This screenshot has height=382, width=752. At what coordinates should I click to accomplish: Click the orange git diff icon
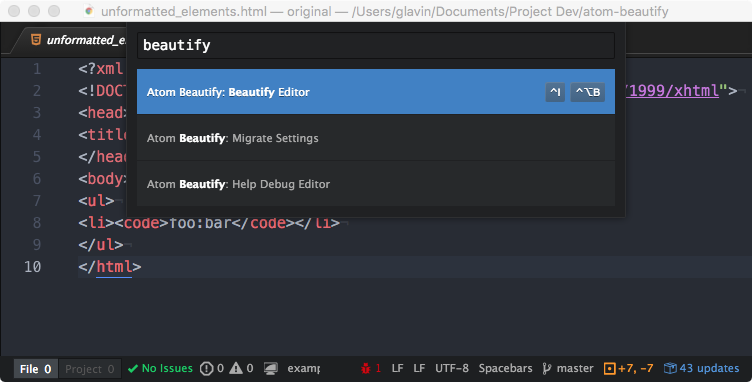coord(610,369)
